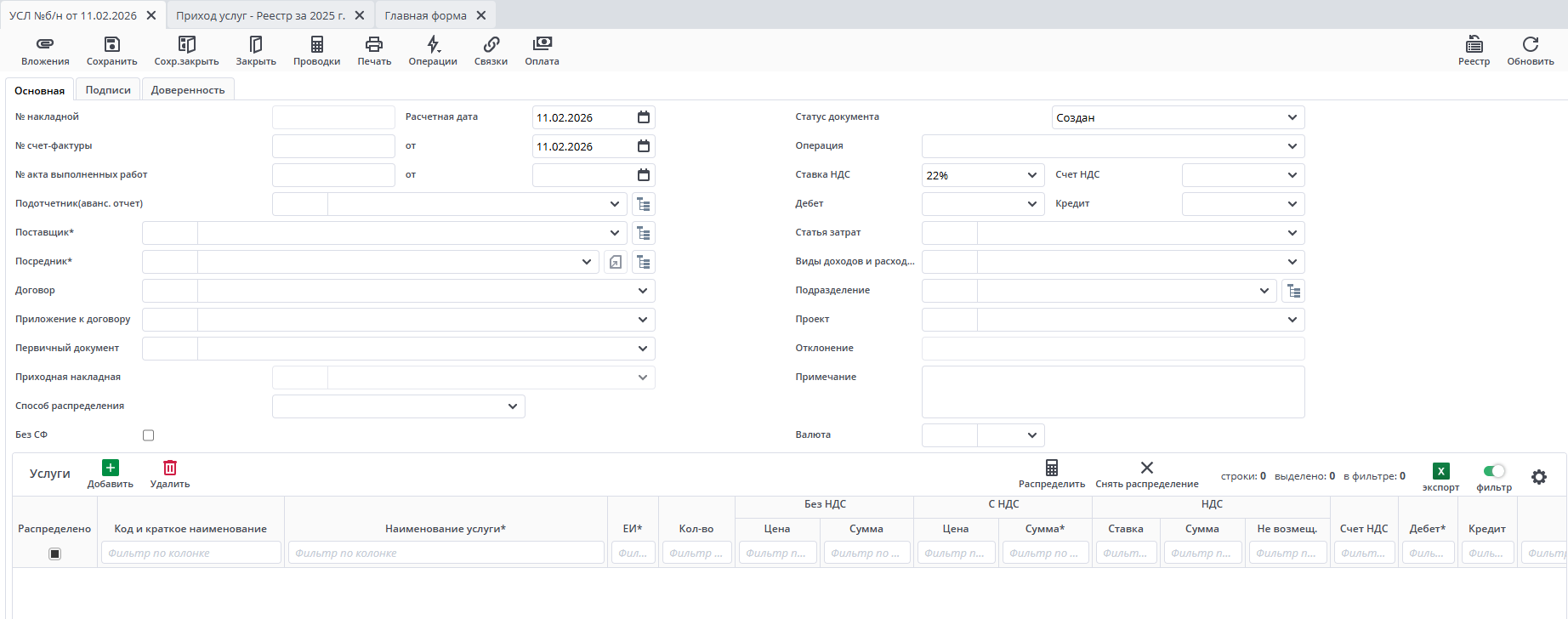Switch to the Подписи tab
This screenshot has width=1568, height=619.
click(108, 90)
